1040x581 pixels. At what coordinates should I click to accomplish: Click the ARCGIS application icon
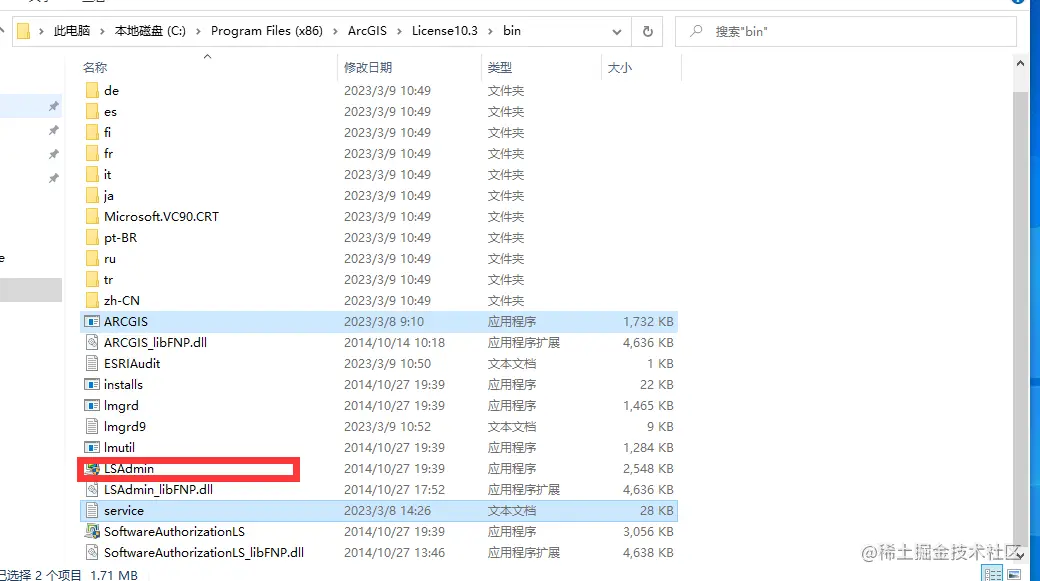tap(92, 322)
